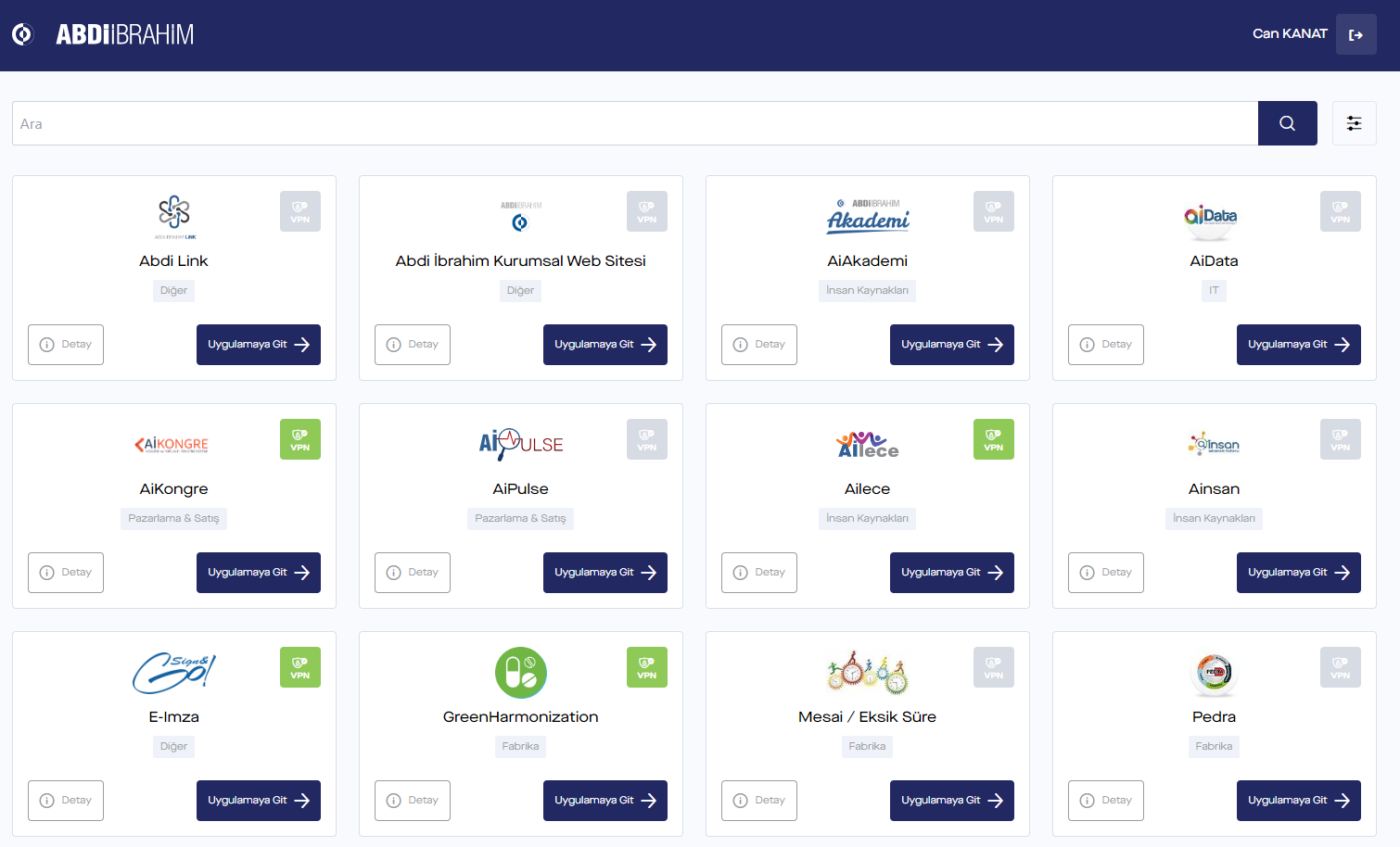This screenshot has height=847, width=1400.
Task: Click the magnifier search button
Action: pos(1287,123)
